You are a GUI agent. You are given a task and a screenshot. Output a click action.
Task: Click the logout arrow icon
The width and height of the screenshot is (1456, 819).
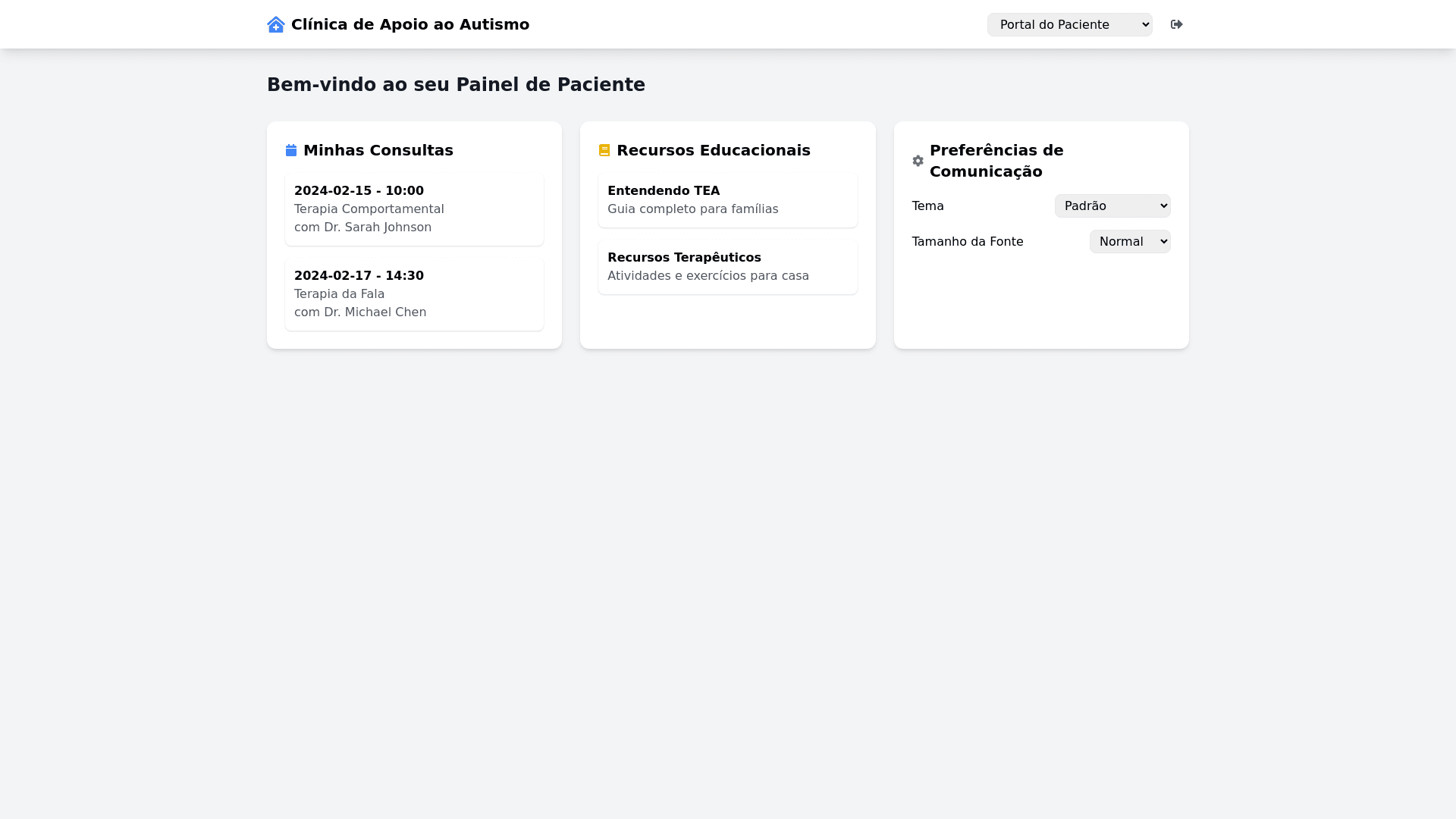click(1176, 24)
